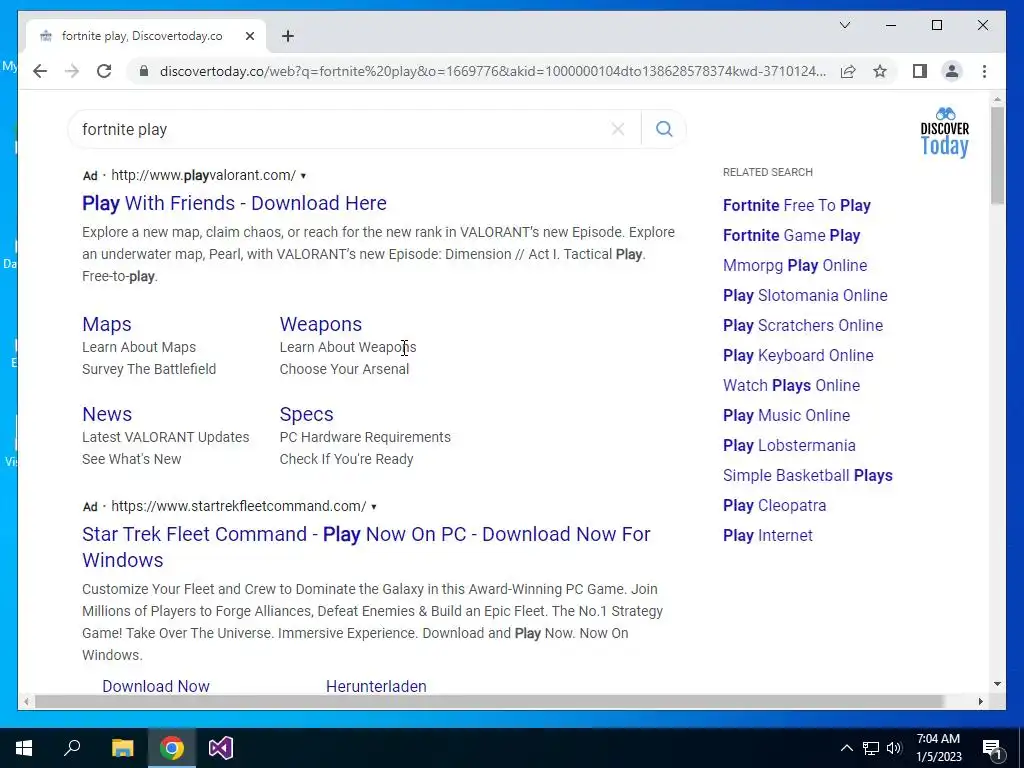
Task: Go back with the browser back arrow
Action: (40, 71)
